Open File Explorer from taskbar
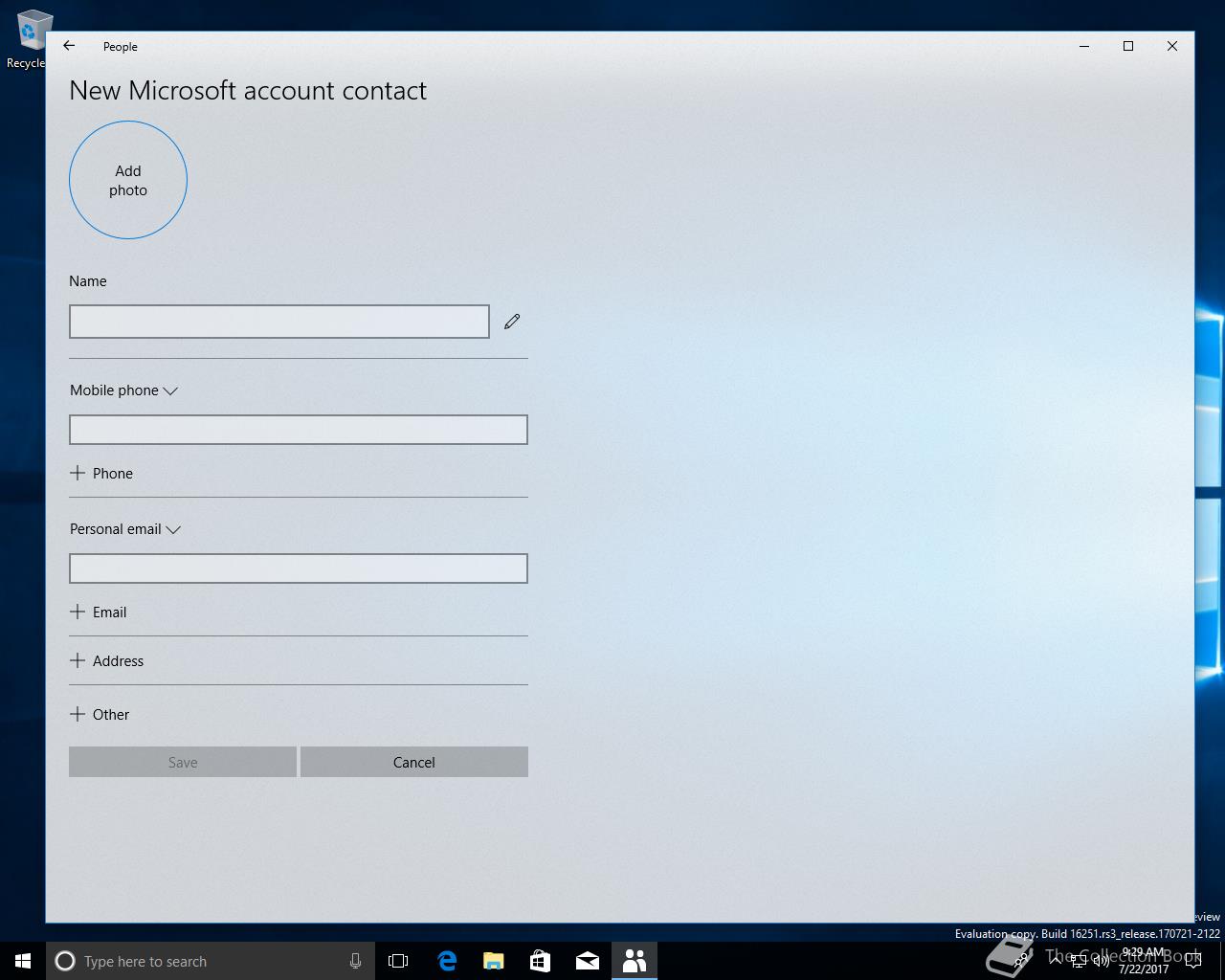1225x980 pixels. point(494,961)
